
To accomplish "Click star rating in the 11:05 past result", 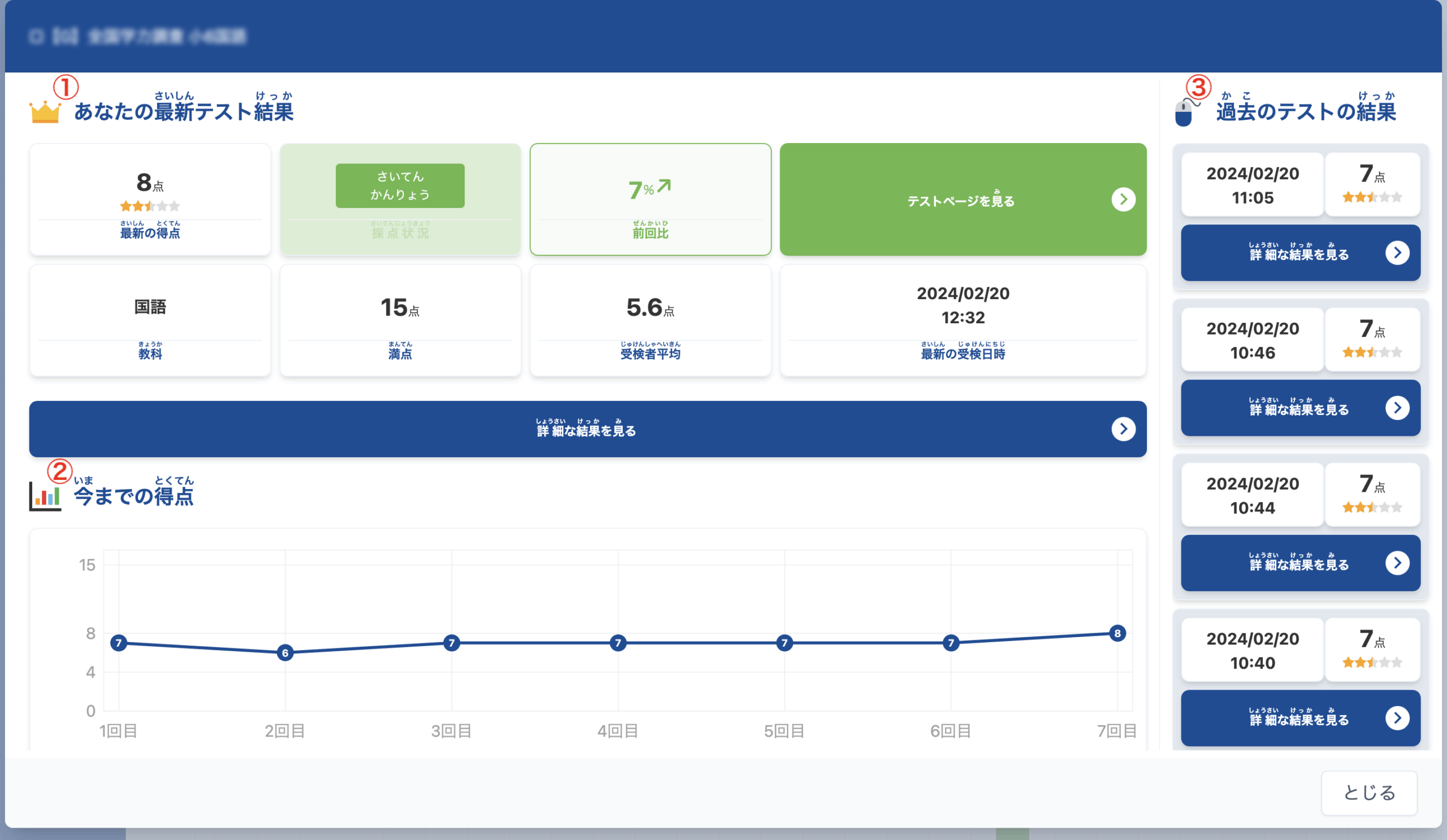I will [x=1372, y=197].
